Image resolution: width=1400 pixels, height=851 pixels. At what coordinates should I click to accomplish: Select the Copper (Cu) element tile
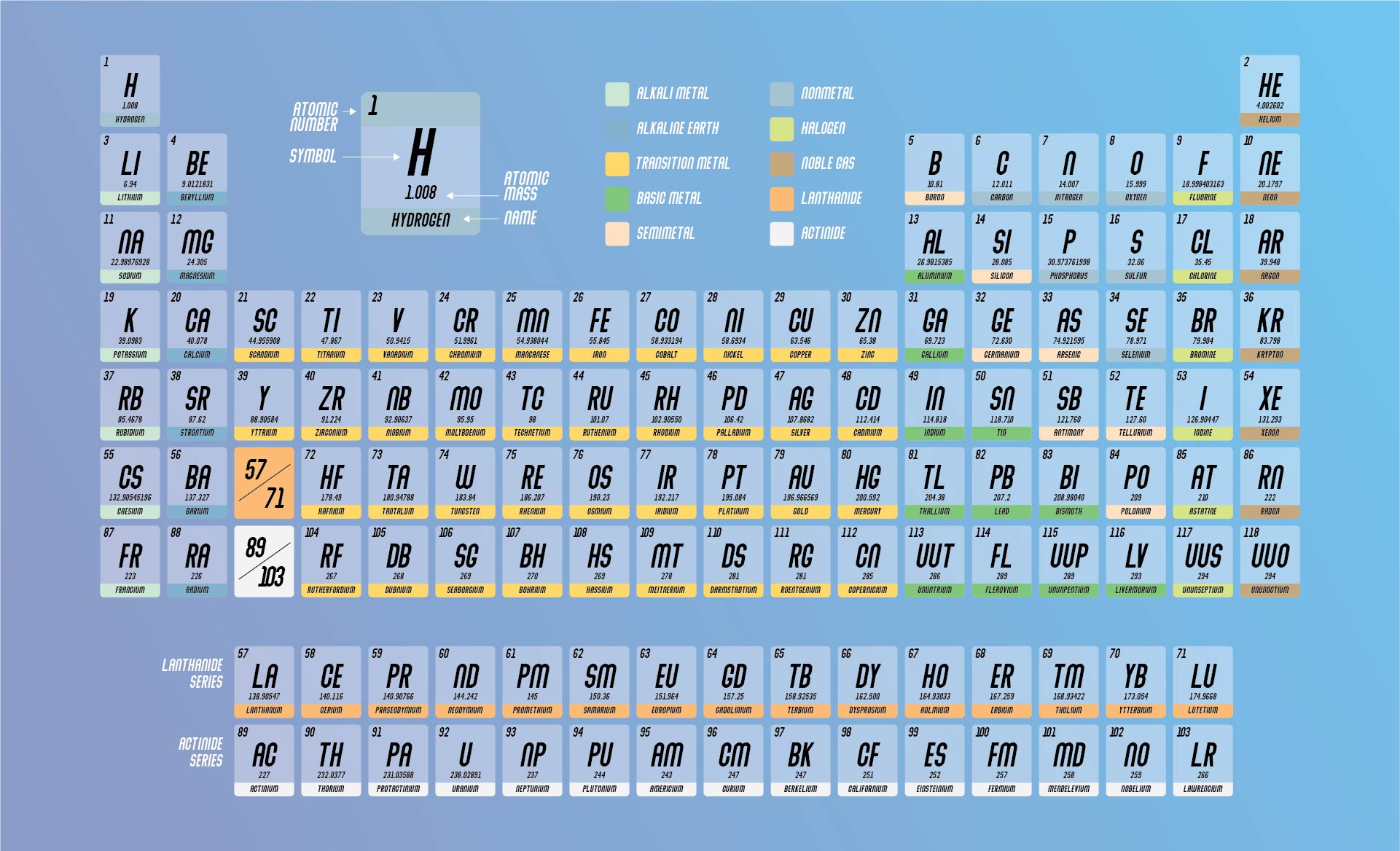(x=801, y=326)
